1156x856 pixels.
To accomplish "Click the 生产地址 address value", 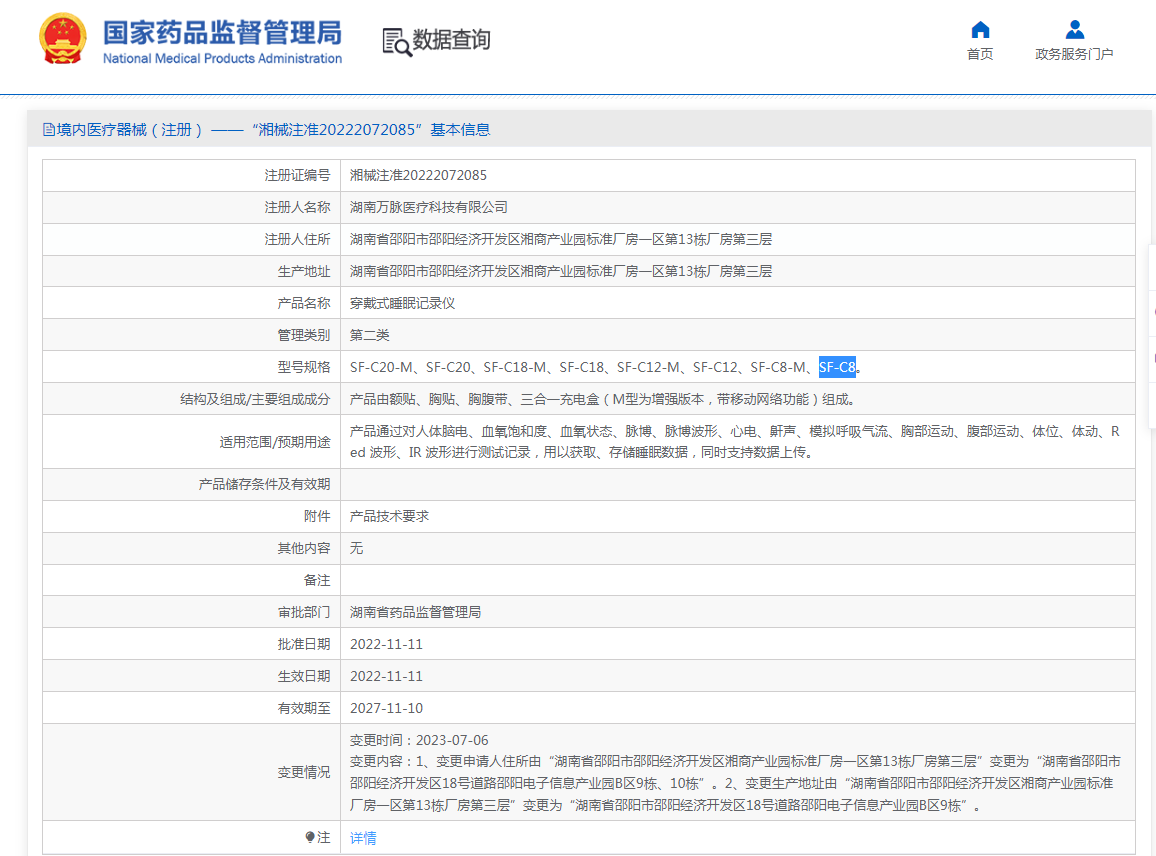I will pyautogui.click(x=560, y=271).
